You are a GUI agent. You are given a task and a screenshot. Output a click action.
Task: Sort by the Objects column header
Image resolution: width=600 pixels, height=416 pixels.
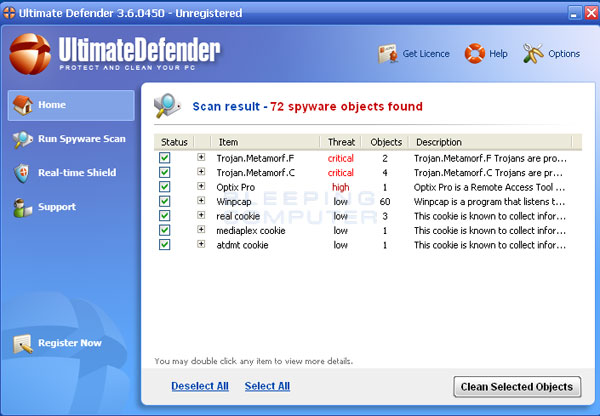pos(384,142)
